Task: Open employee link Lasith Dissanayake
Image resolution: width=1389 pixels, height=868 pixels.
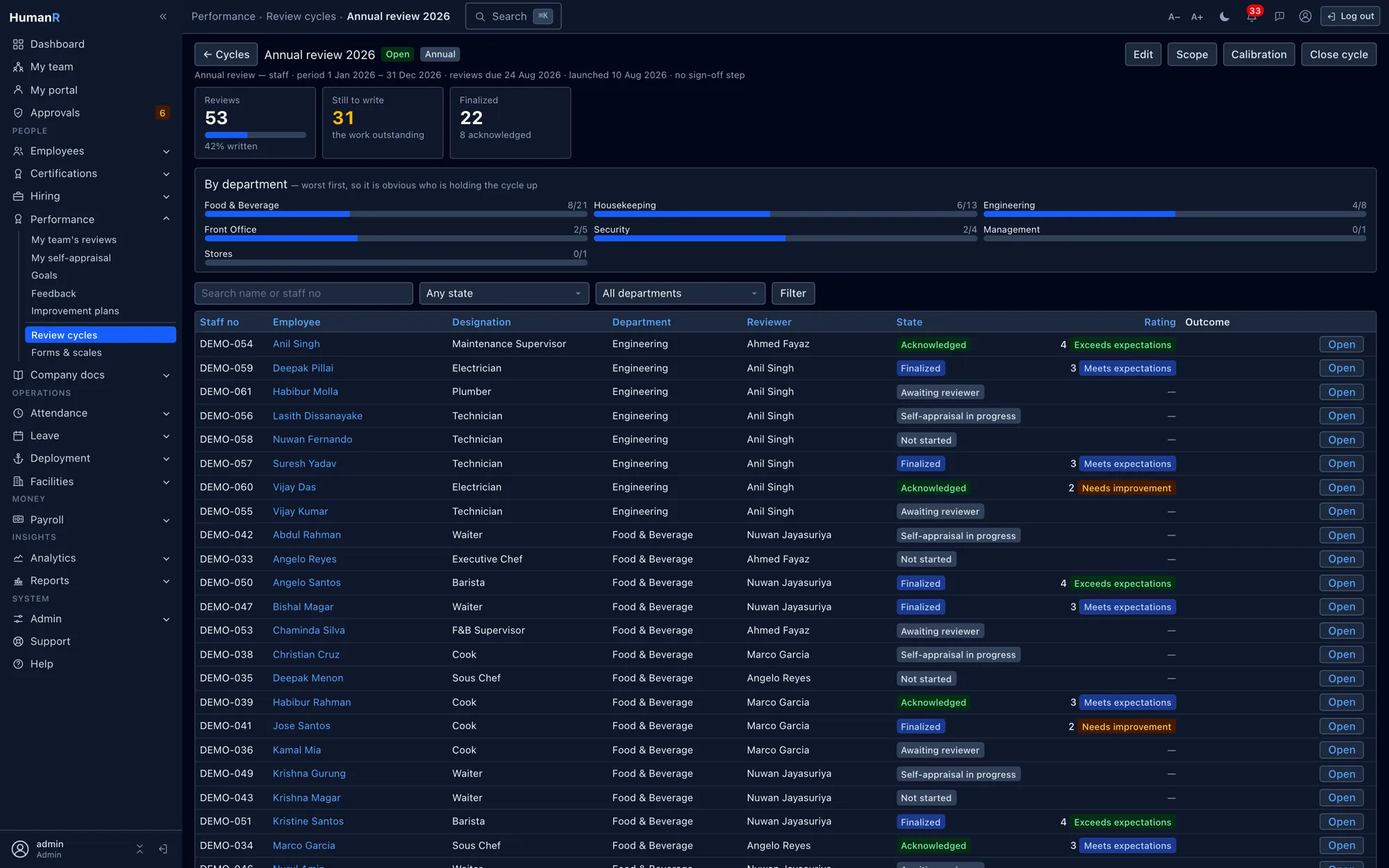Action: (317, 416)
